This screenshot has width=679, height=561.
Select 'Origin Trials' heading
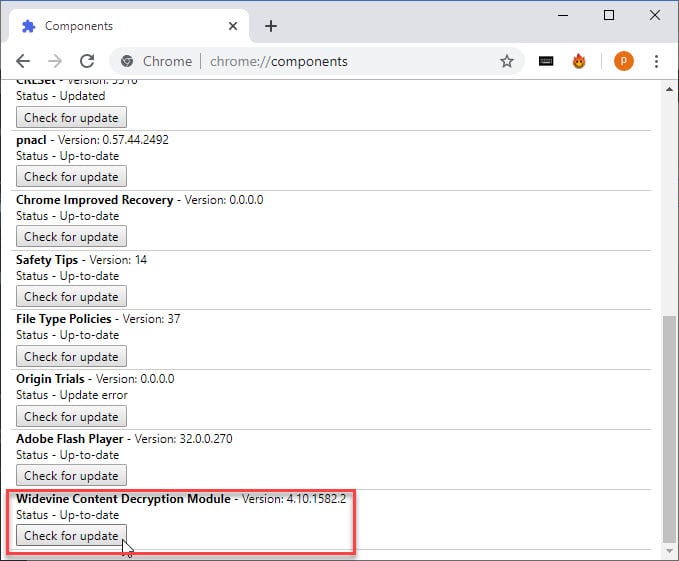pyautogui.click(x=50, y=379)
